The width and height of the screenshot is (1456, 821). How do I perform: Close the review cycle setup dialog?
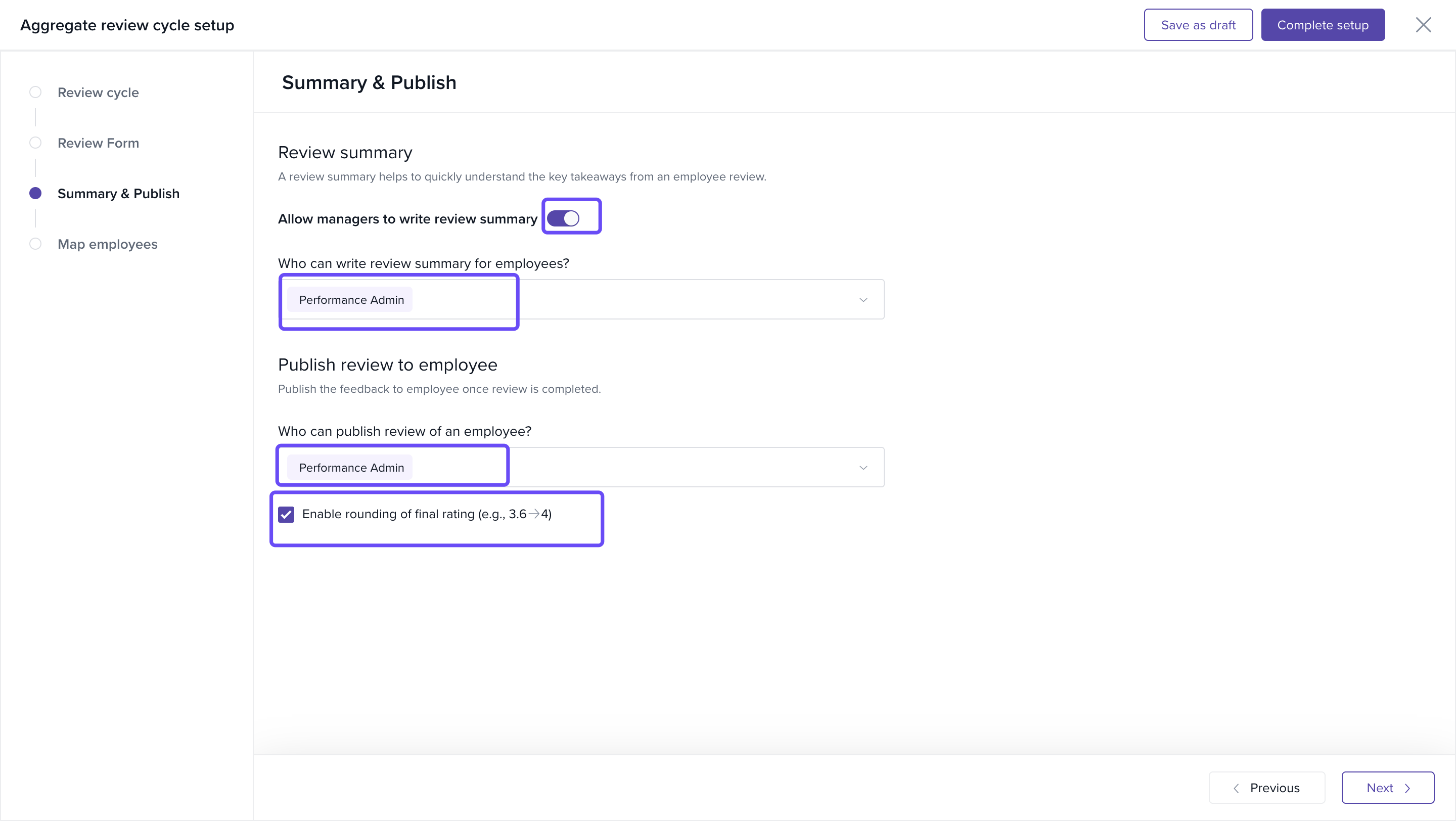tap(1423, 25)
